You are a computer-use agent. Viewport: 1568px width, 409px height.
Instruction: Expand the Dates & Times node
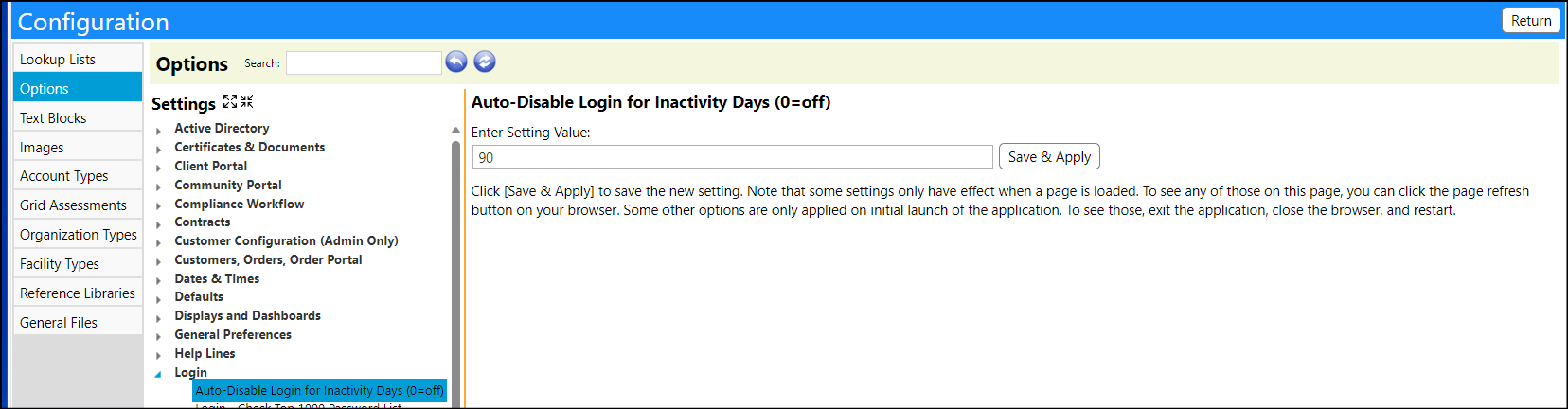pyautogui.click(x=158, y=280)
